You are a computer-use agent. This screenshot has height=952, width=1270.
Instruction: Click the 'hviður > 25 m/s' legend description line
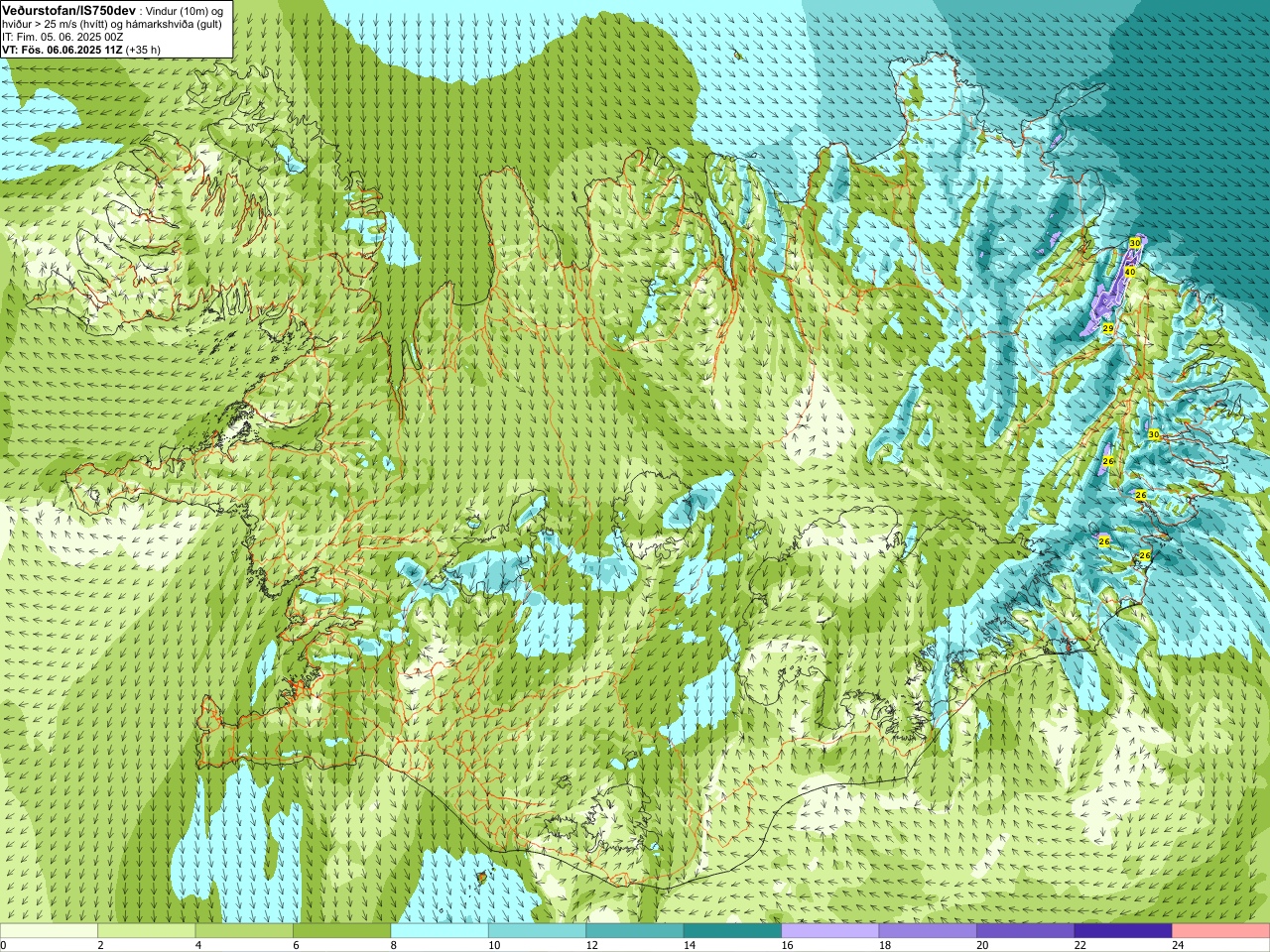(x=112, y=24)
